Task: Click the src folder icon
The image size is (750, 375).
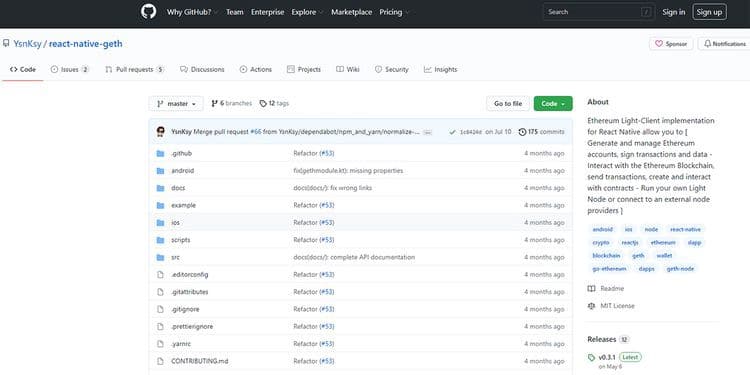Action: coord(160,257)
